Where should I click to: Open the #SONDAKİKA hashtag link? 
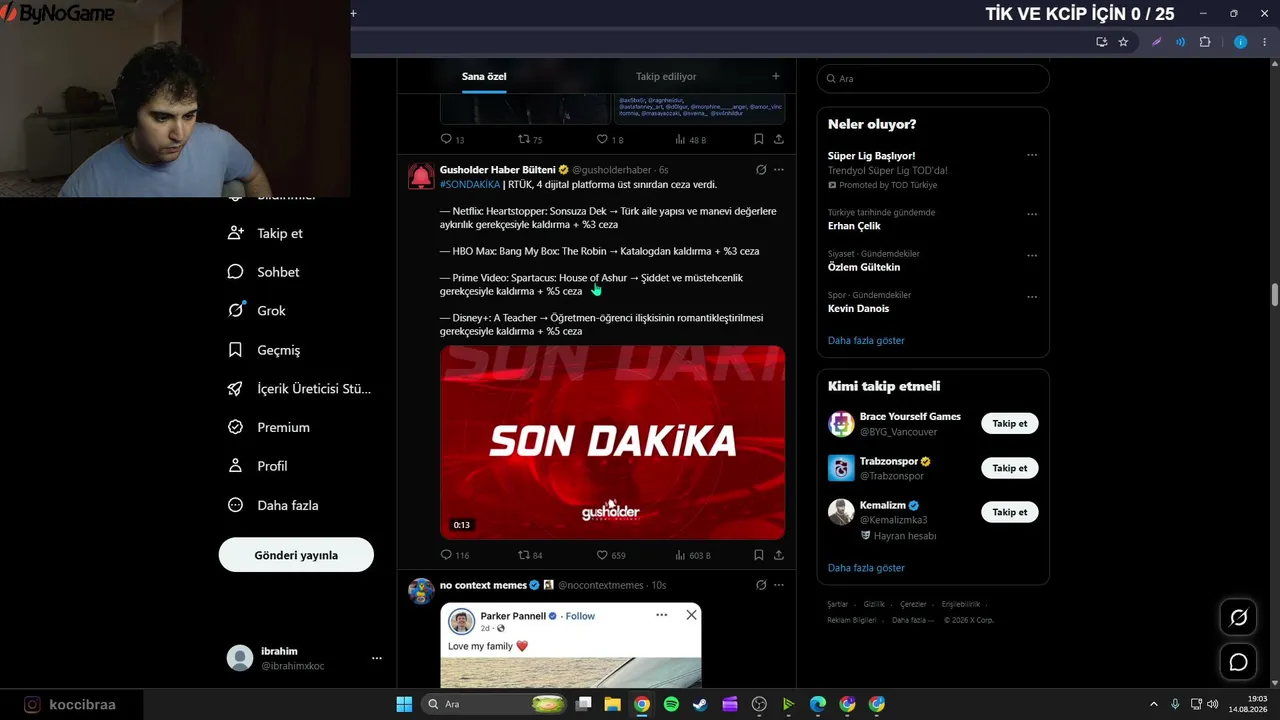(x=470, y=185)
